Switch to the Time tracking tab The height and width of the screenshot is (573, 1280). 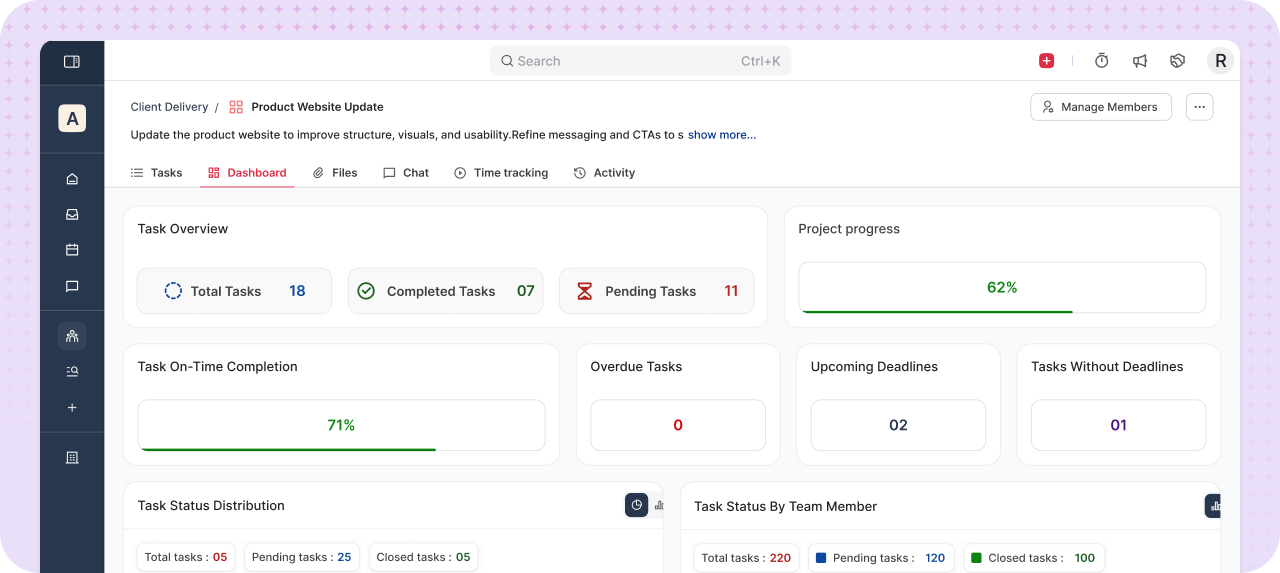point(501,173)
